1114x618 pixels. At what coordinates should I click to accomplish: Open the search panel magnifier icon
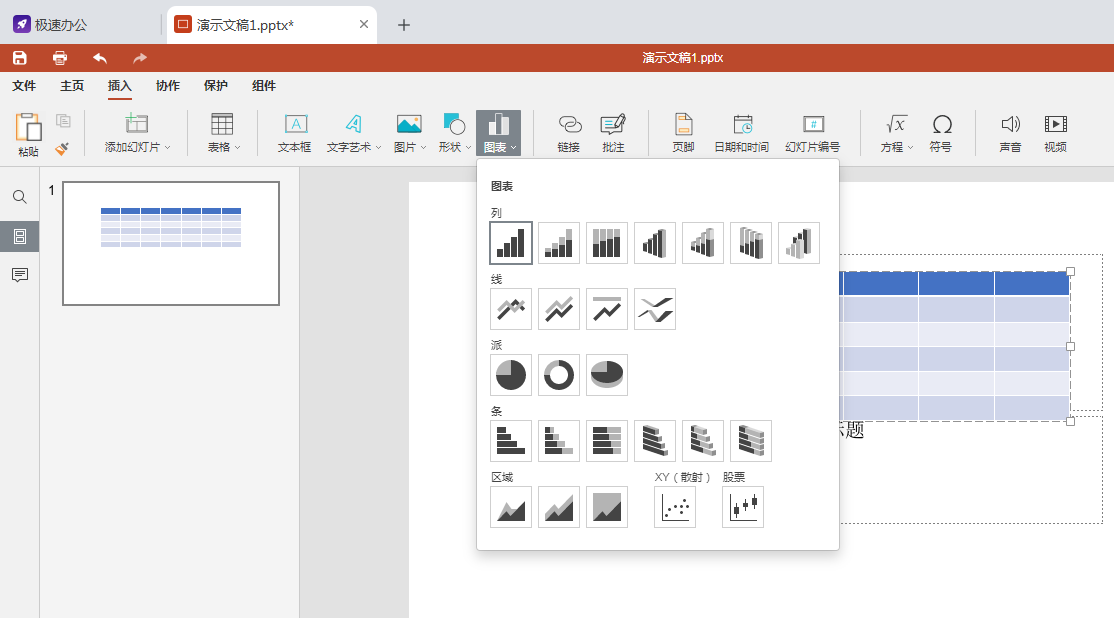(20, 197)
